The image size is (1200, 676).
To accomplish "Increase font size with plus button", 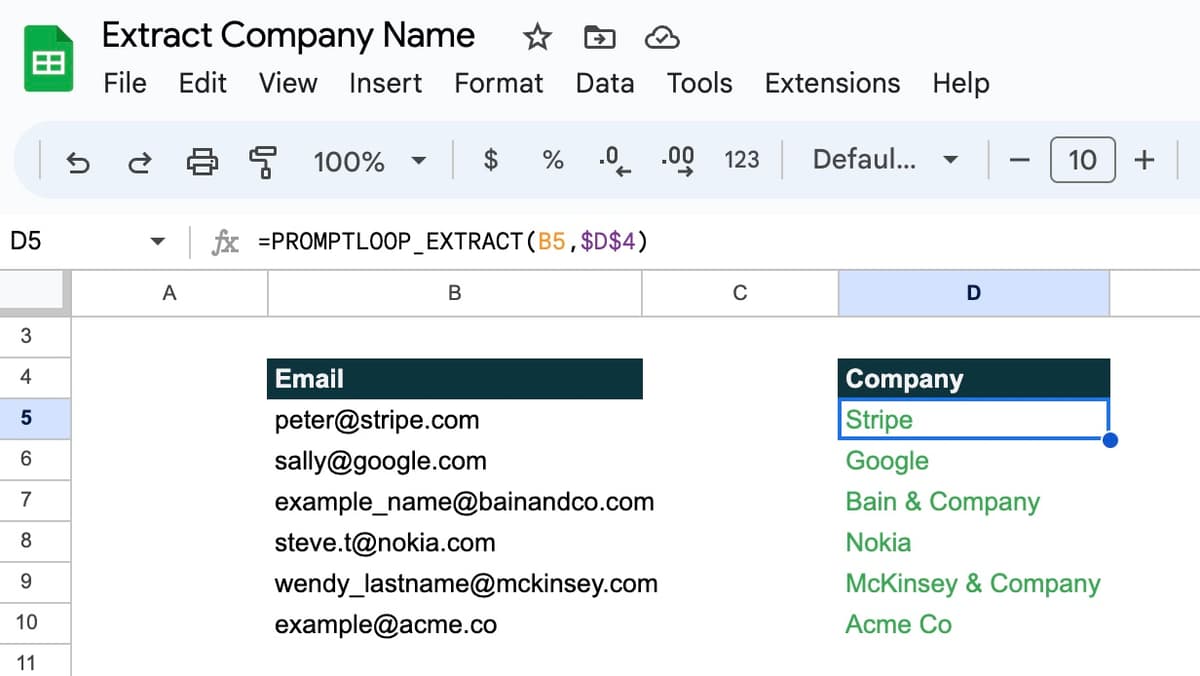I will tap(1144, 160).
